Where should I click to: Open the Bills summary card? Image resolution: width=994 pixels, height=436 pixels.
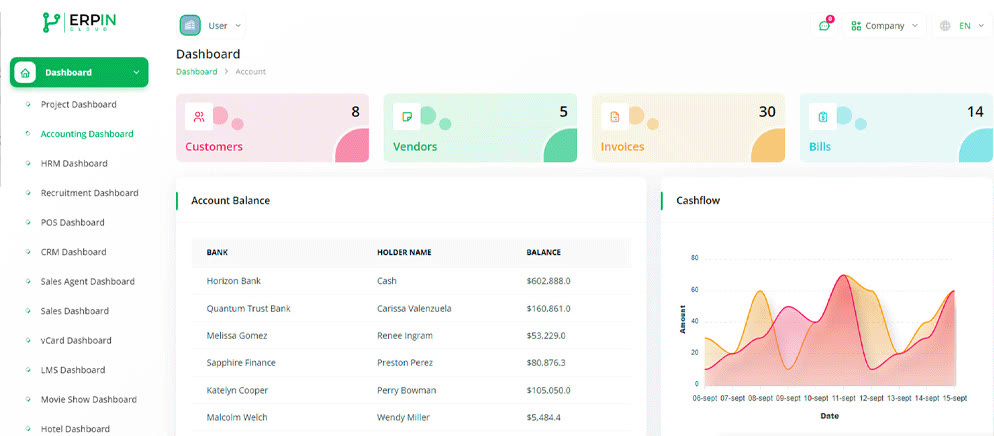click(x=896, y=128)
